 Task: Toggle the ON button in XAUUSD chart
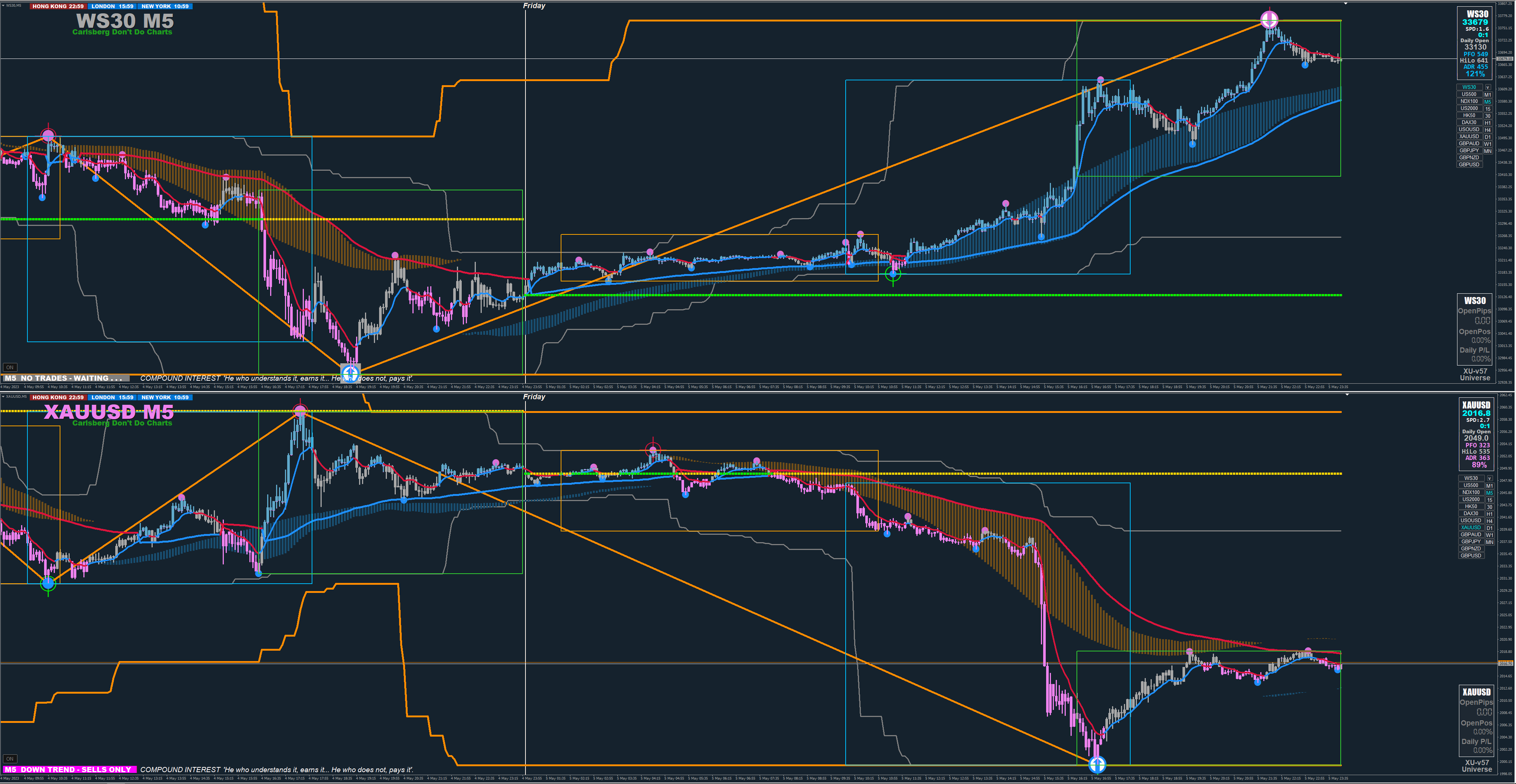click(9, 759)
